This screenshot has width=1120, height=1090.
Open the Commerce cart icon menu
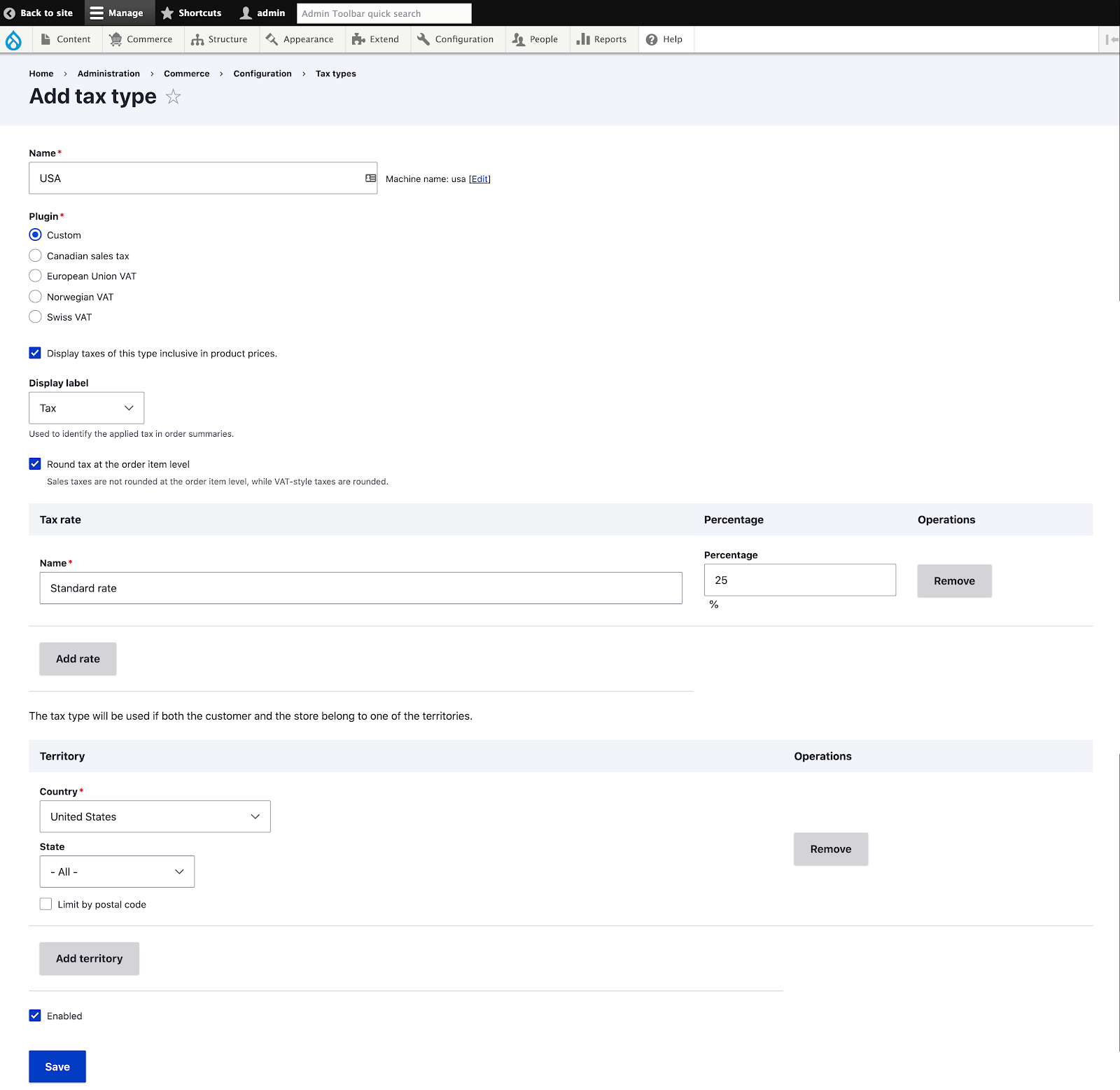141,39
